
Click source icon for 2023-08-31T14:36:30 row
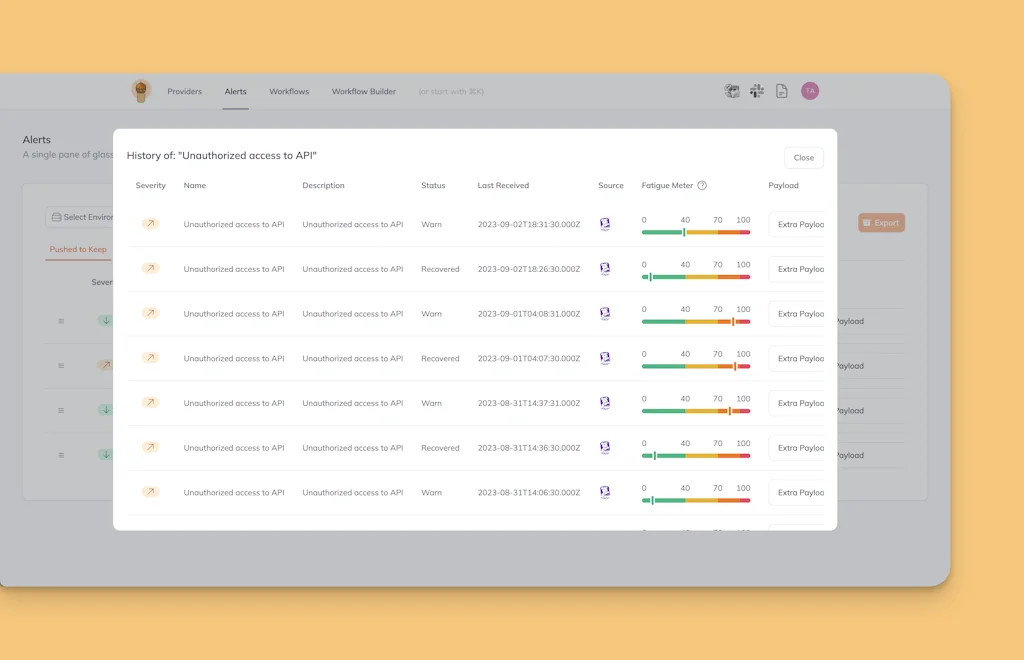[605, 448]
